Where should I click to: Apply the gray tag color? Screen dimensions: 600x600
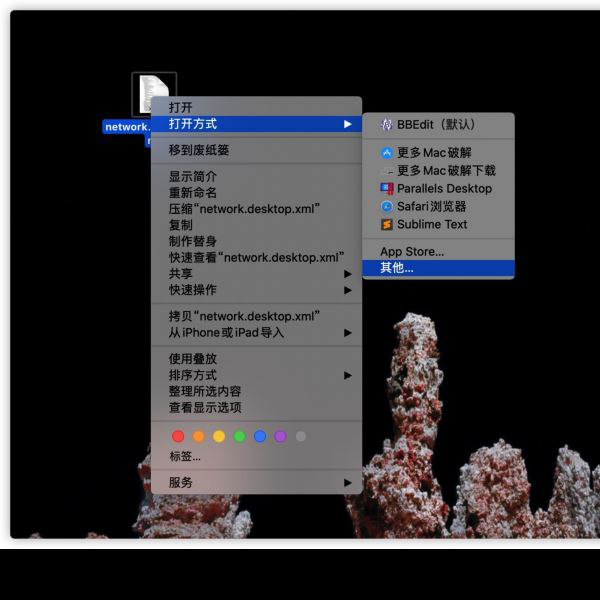[301, 436]
